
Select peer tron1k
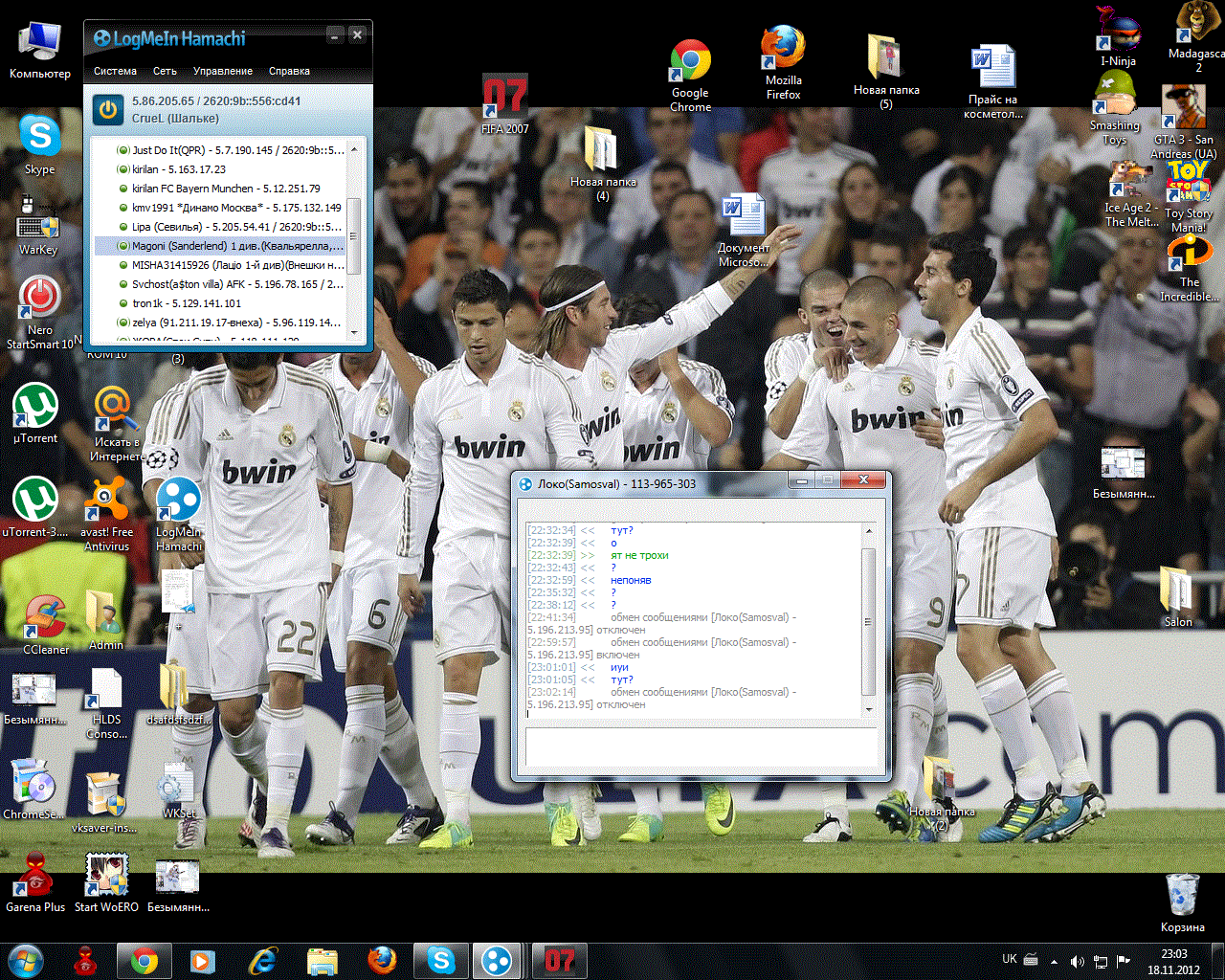pos(220,303)
